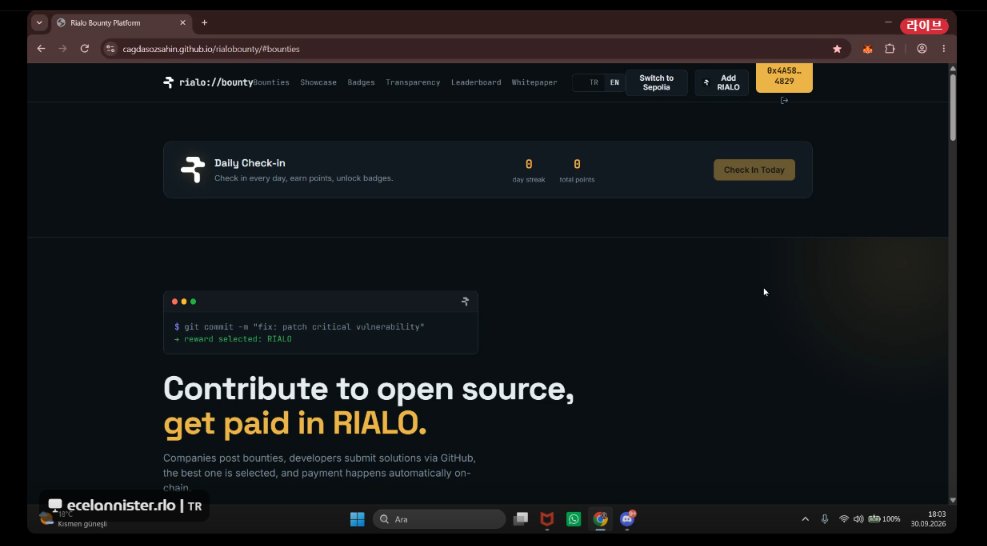This screenshot has width=987, height=546.
Task: Open the Transparency nav item
Action: (x=412, y=82)
